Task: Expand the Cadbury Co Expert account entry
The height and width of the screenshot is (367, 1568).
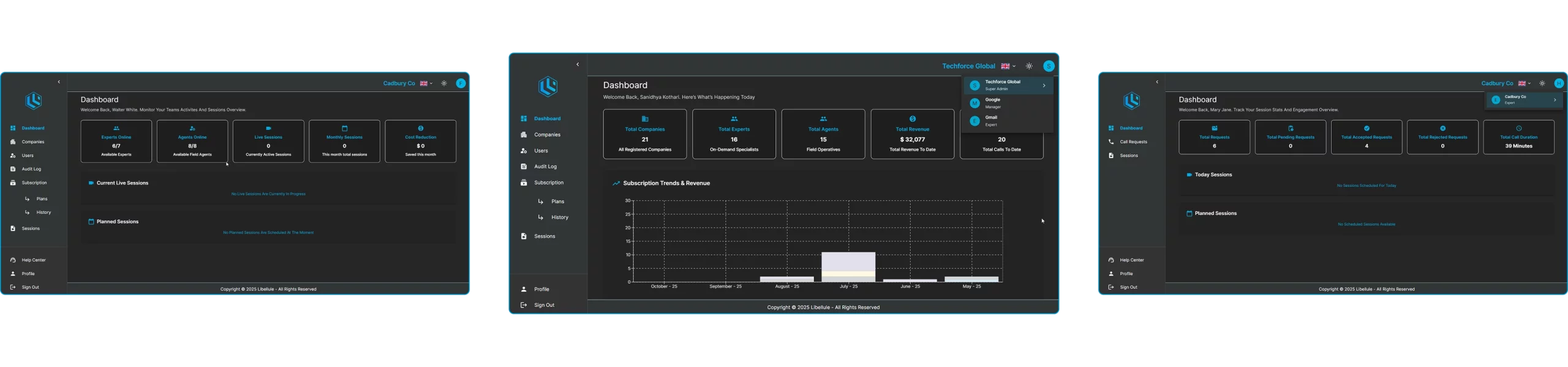Action: (1555, 100)
